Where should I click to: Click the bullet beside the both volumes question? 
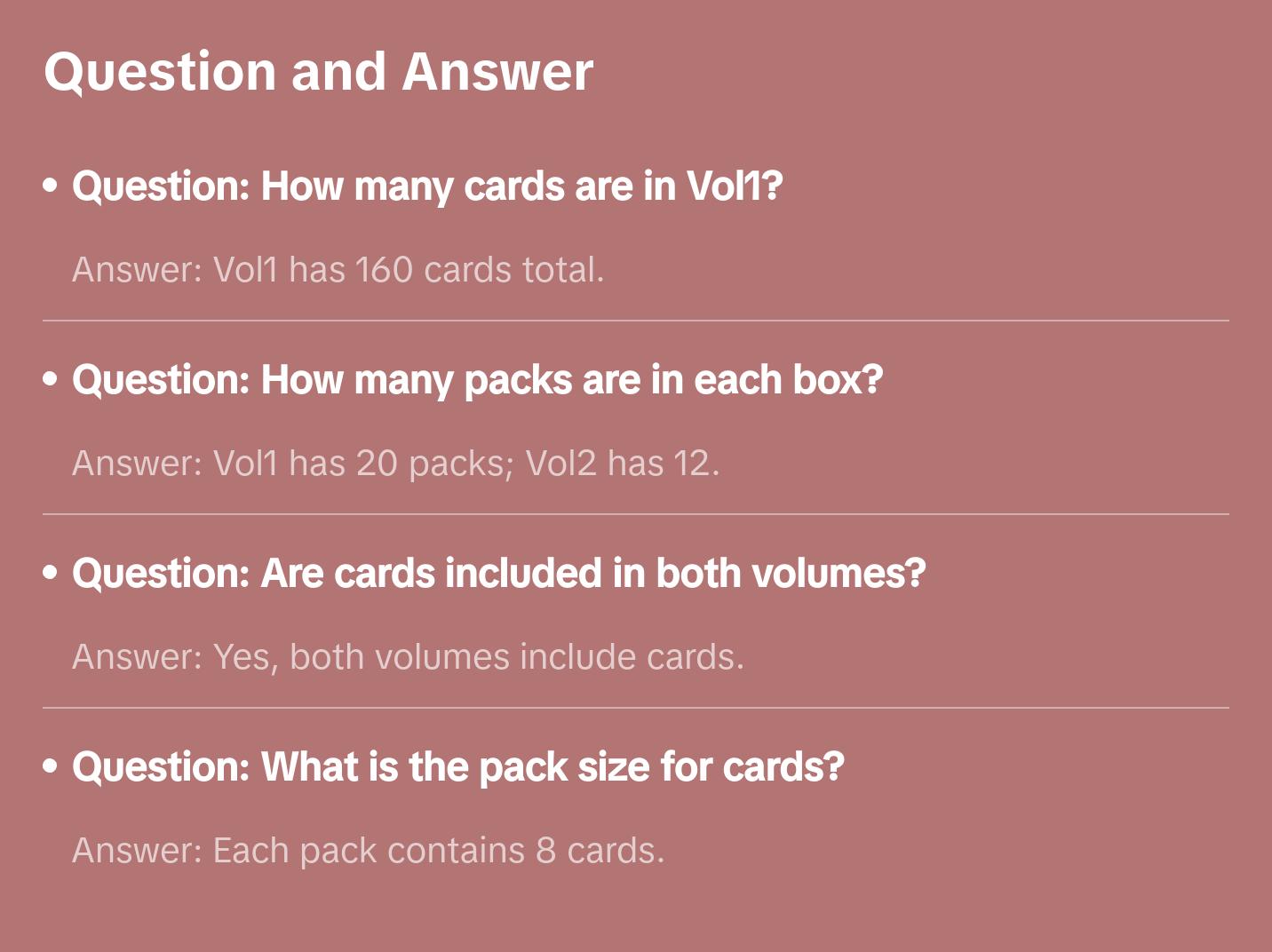(51, 573)
